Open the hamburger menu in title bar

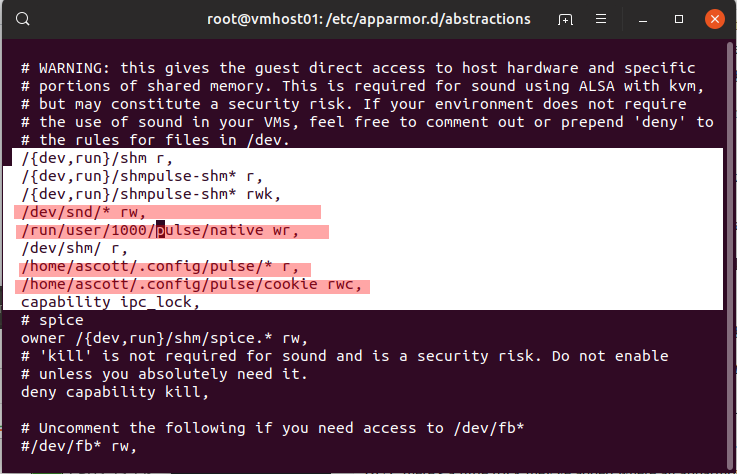pos(601,19)
